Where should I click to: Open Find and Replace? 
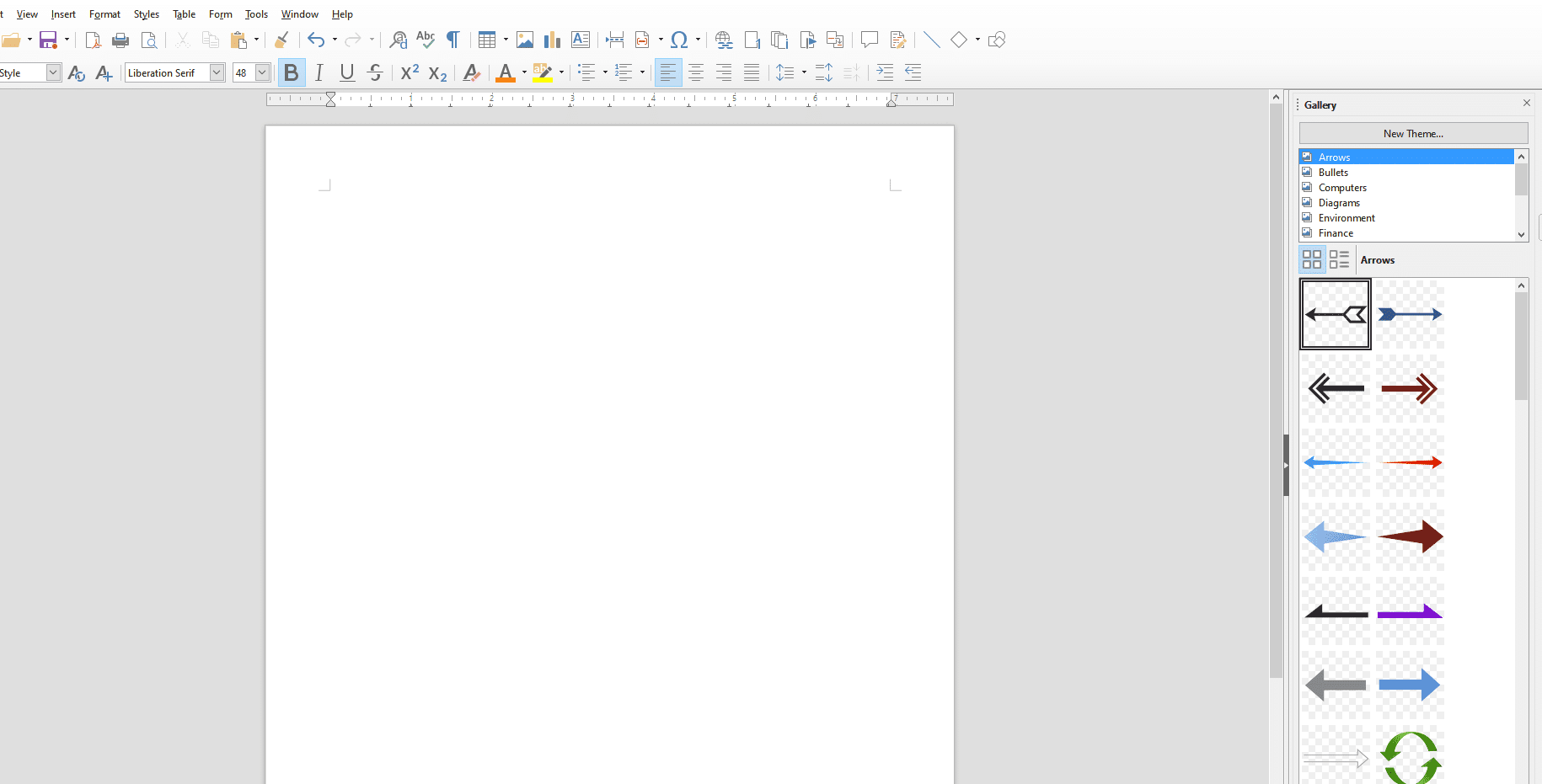pos(397,40)
